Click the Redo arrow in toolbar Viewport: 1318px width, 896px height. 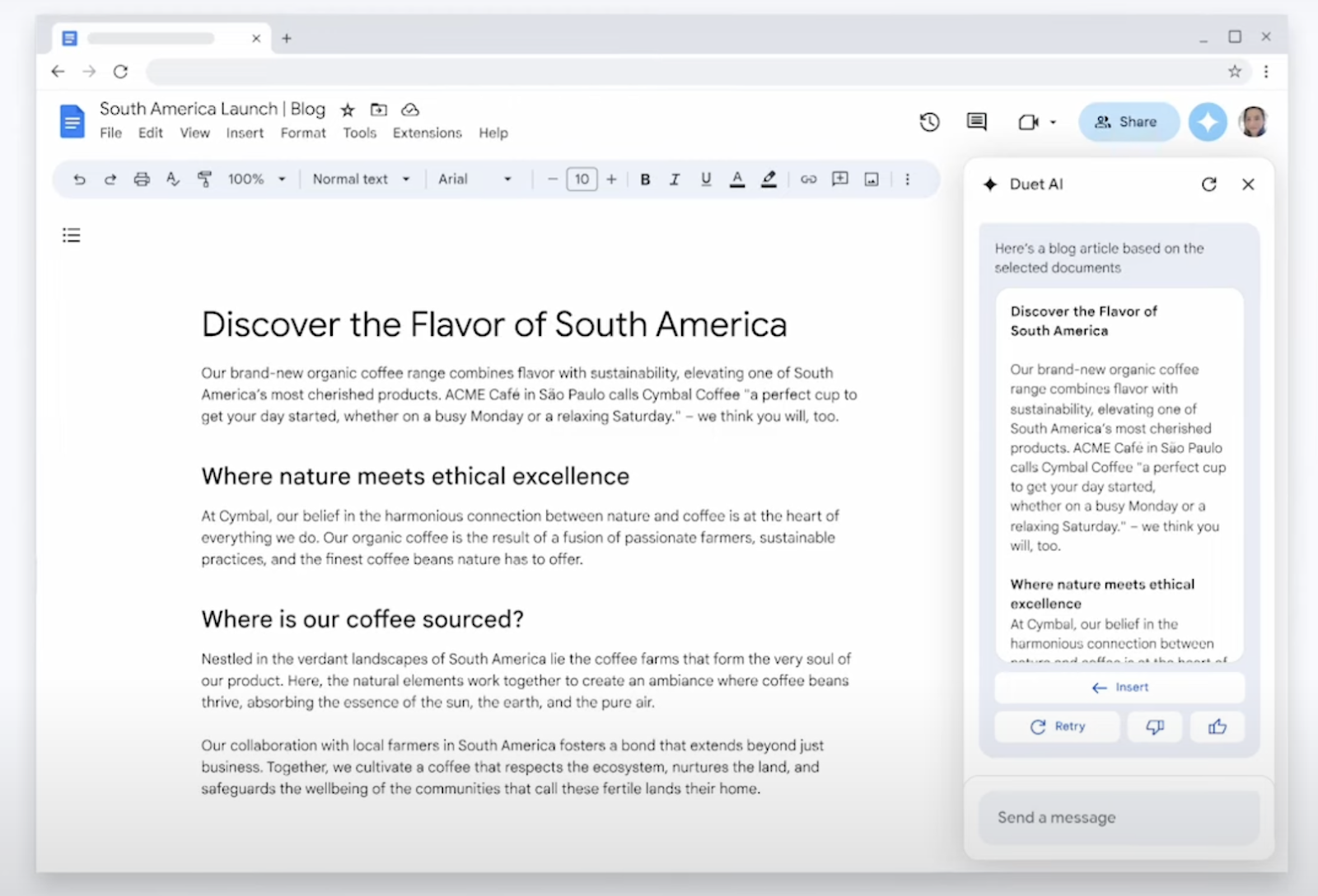tap(110, 180)
